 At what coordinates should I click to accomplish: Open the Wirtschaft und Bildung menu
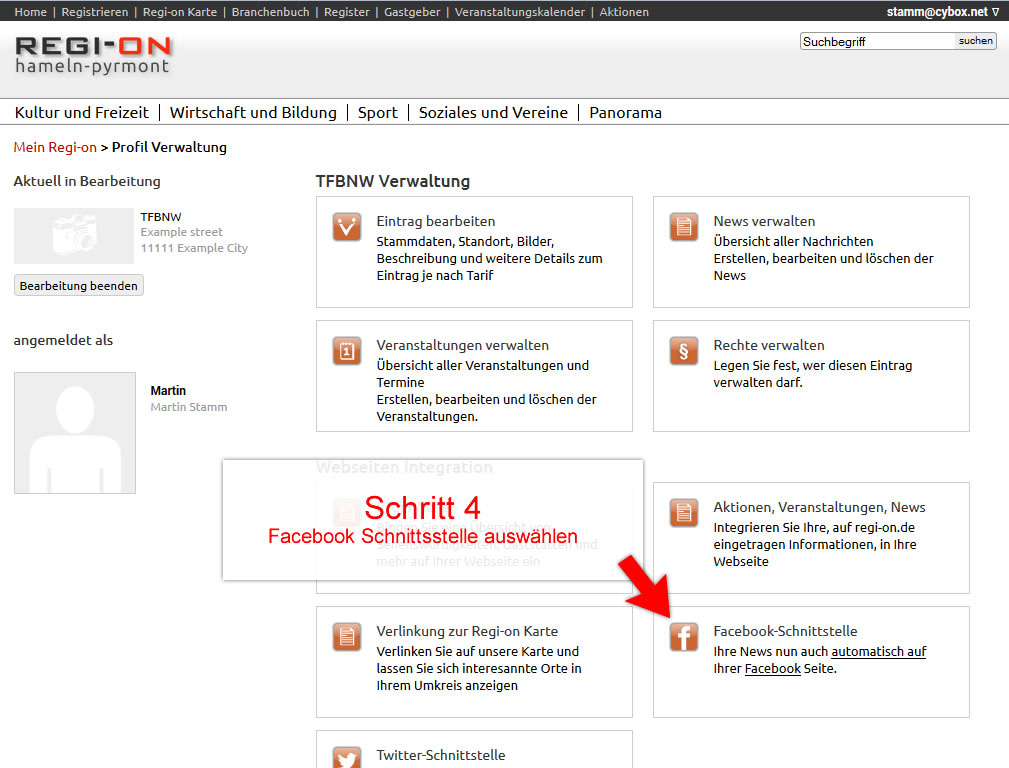click(x=253, y=113)
